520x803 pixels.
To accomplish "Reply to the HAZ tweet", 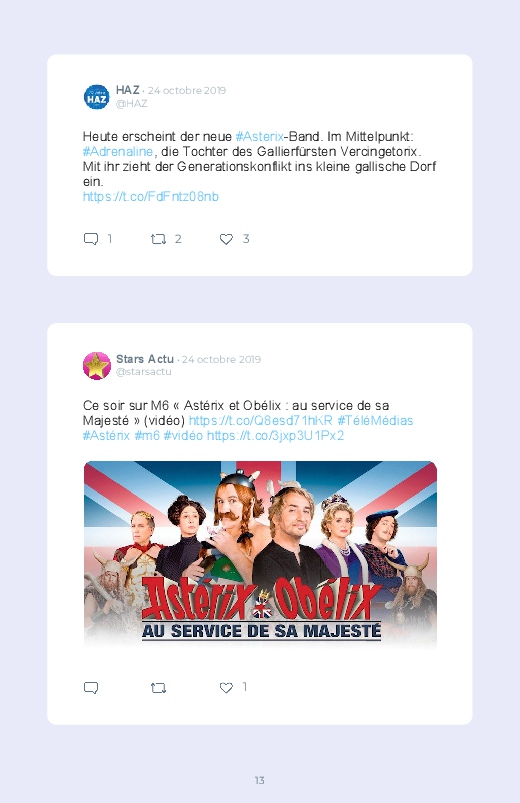I will [91, 239].
